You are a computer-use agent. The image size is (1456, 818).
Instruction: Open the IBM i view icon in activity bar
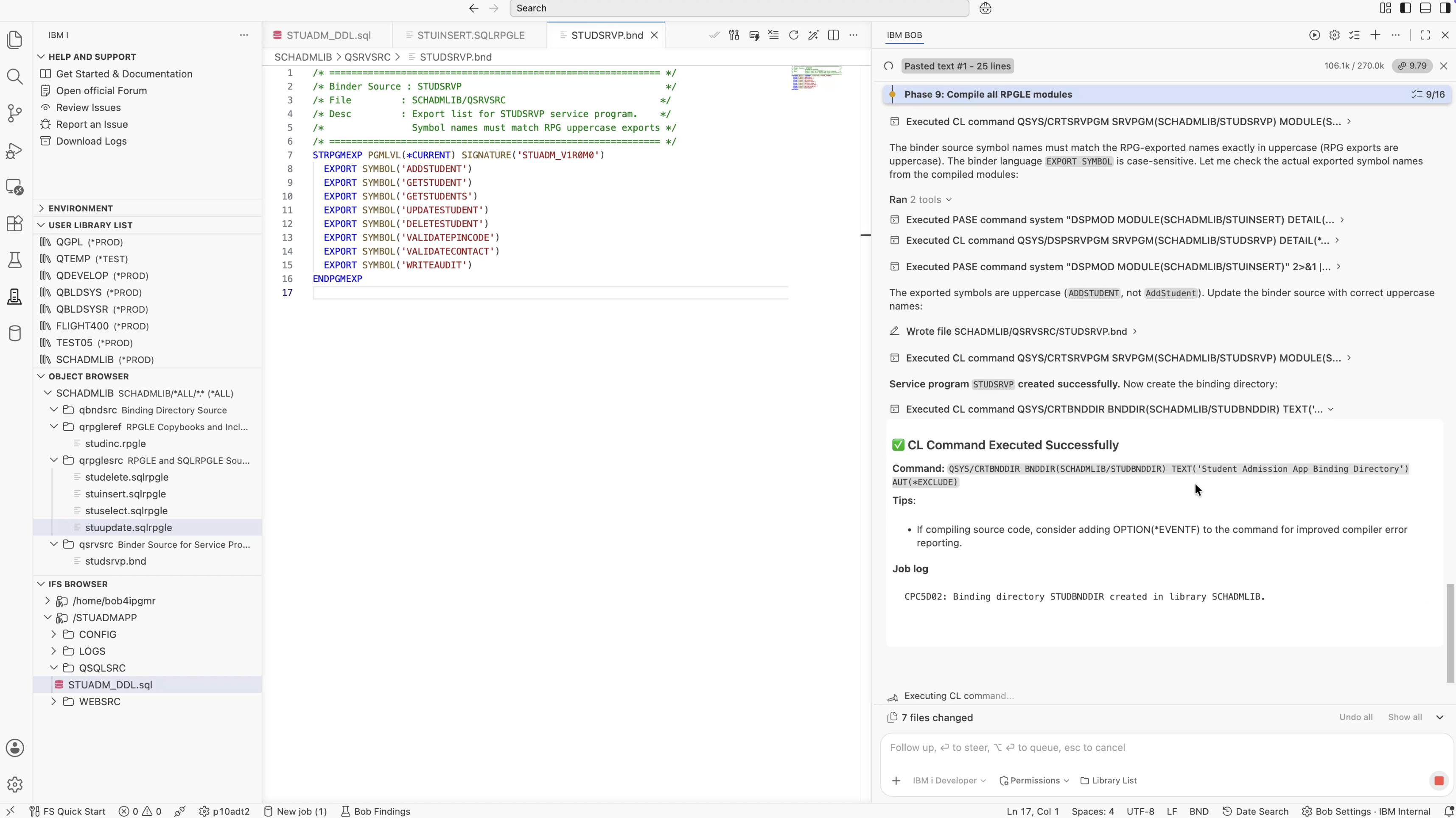[x=15, y=297]
